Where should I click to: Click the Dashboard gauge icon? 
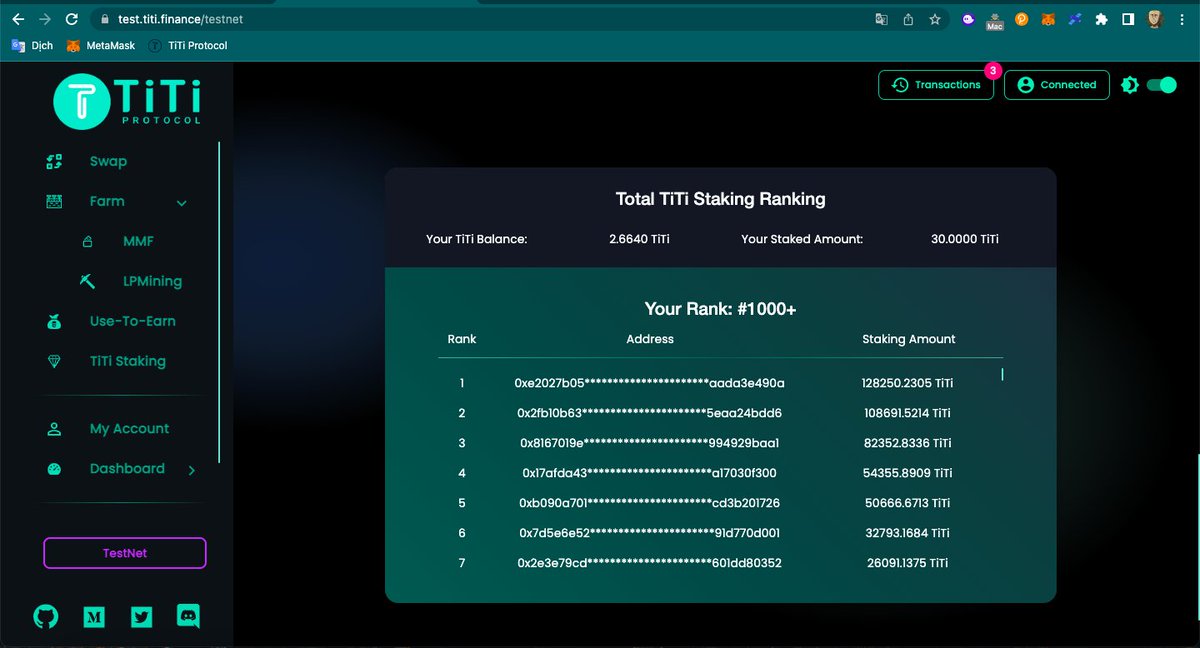(x=54, y=468)
